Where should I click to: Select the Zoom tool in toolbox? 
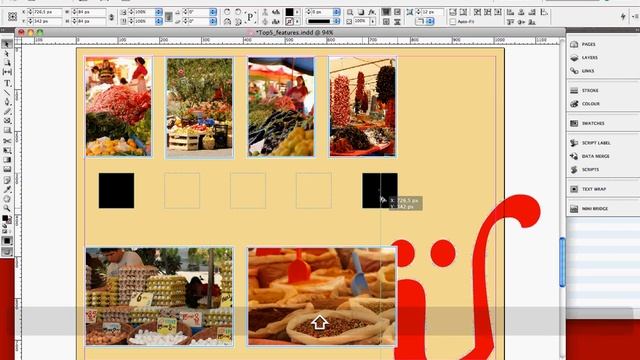(x=7, y=208)
